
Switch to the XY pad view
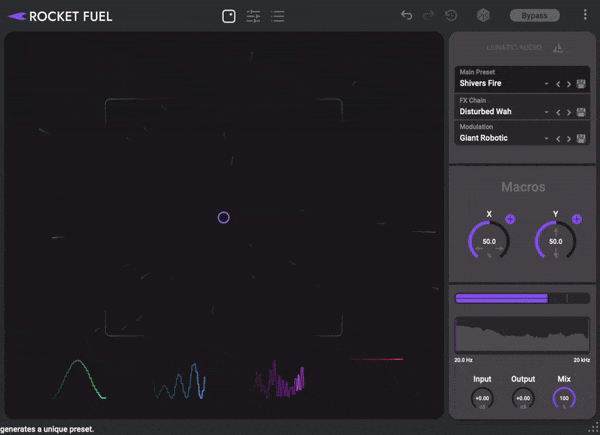[229, 16]
